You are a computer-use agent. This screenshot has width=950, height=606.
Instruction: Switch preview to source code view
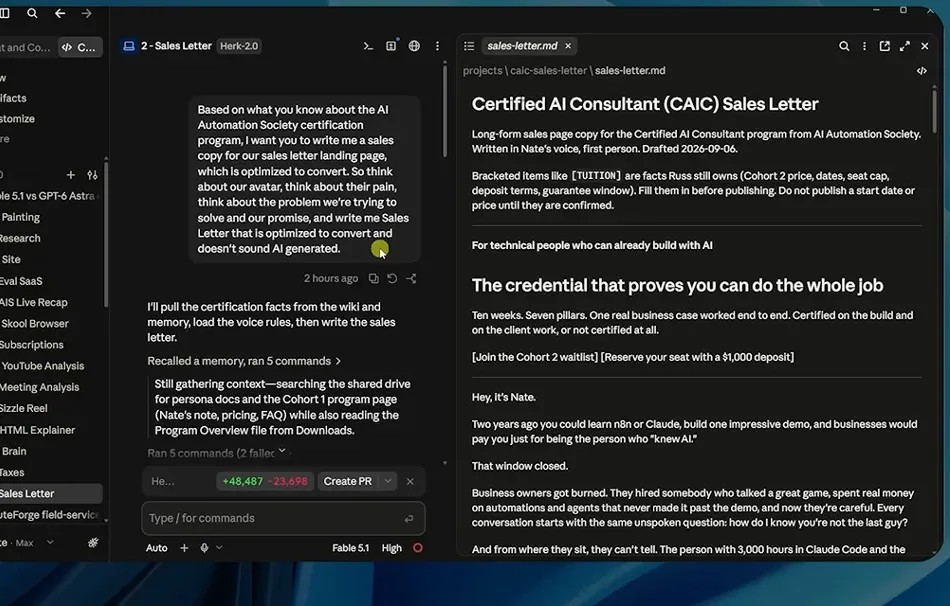922,71
